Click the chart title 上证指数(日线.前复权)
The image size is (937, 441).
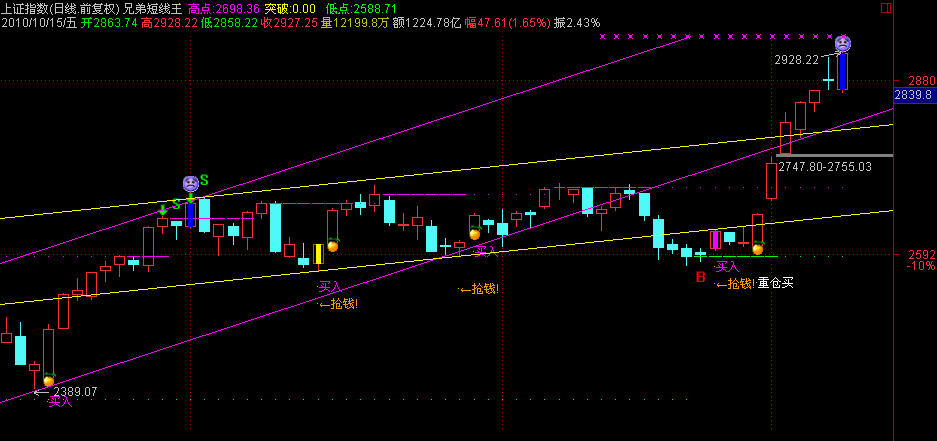(x=60, y=9)
